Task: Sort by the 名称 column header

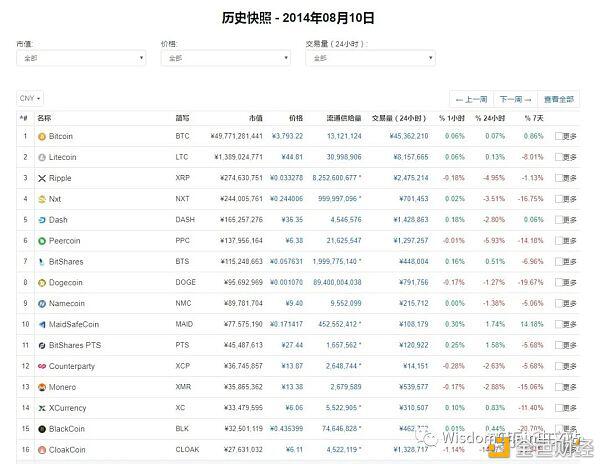Action: [x=44, y=118]
